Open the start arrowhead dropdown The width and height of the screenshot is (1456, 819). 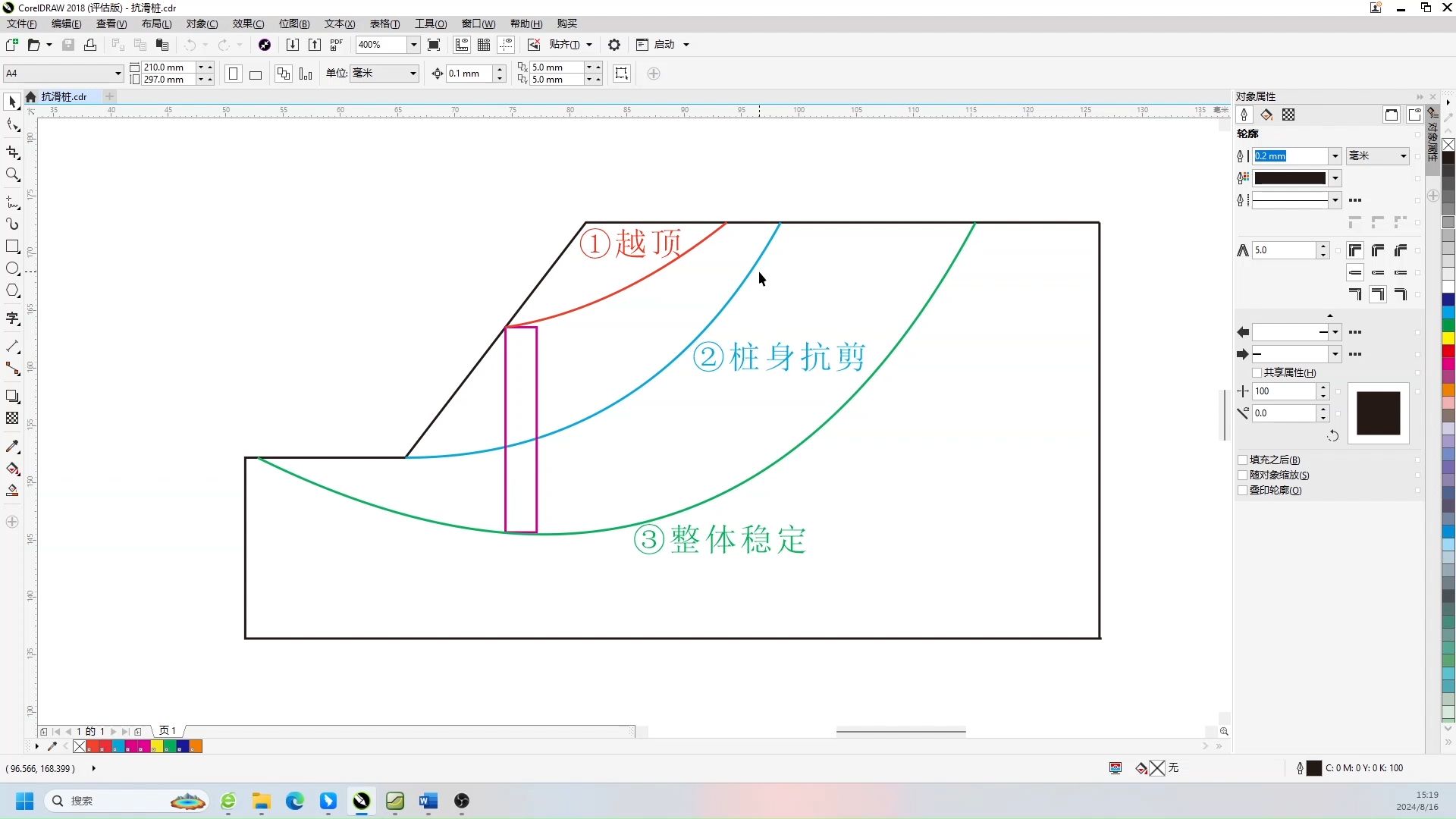click(x=1335, y=332)
